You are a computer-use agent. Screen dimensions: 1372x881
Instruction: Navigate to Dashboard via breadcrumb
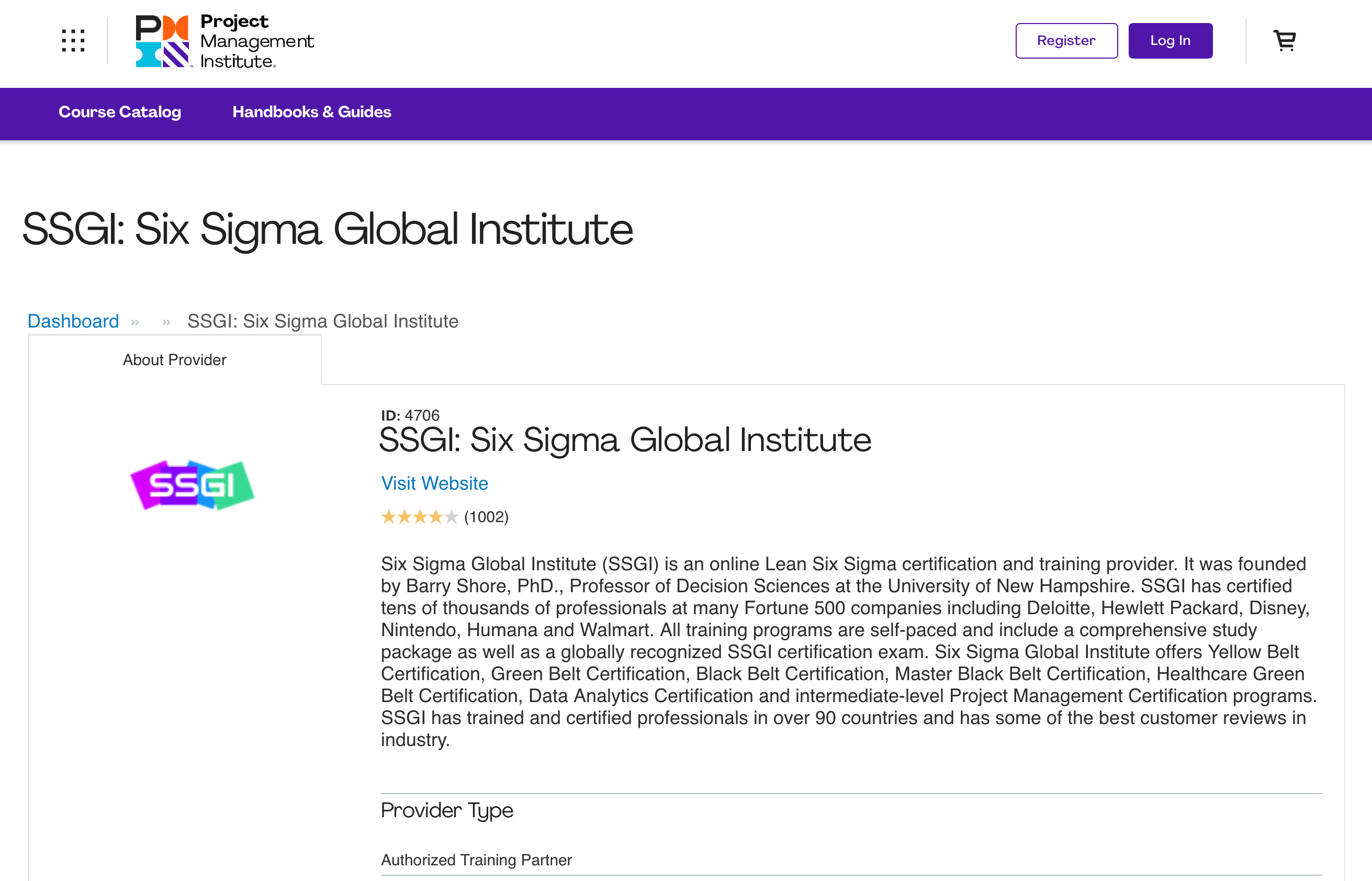tap(73, 321)
